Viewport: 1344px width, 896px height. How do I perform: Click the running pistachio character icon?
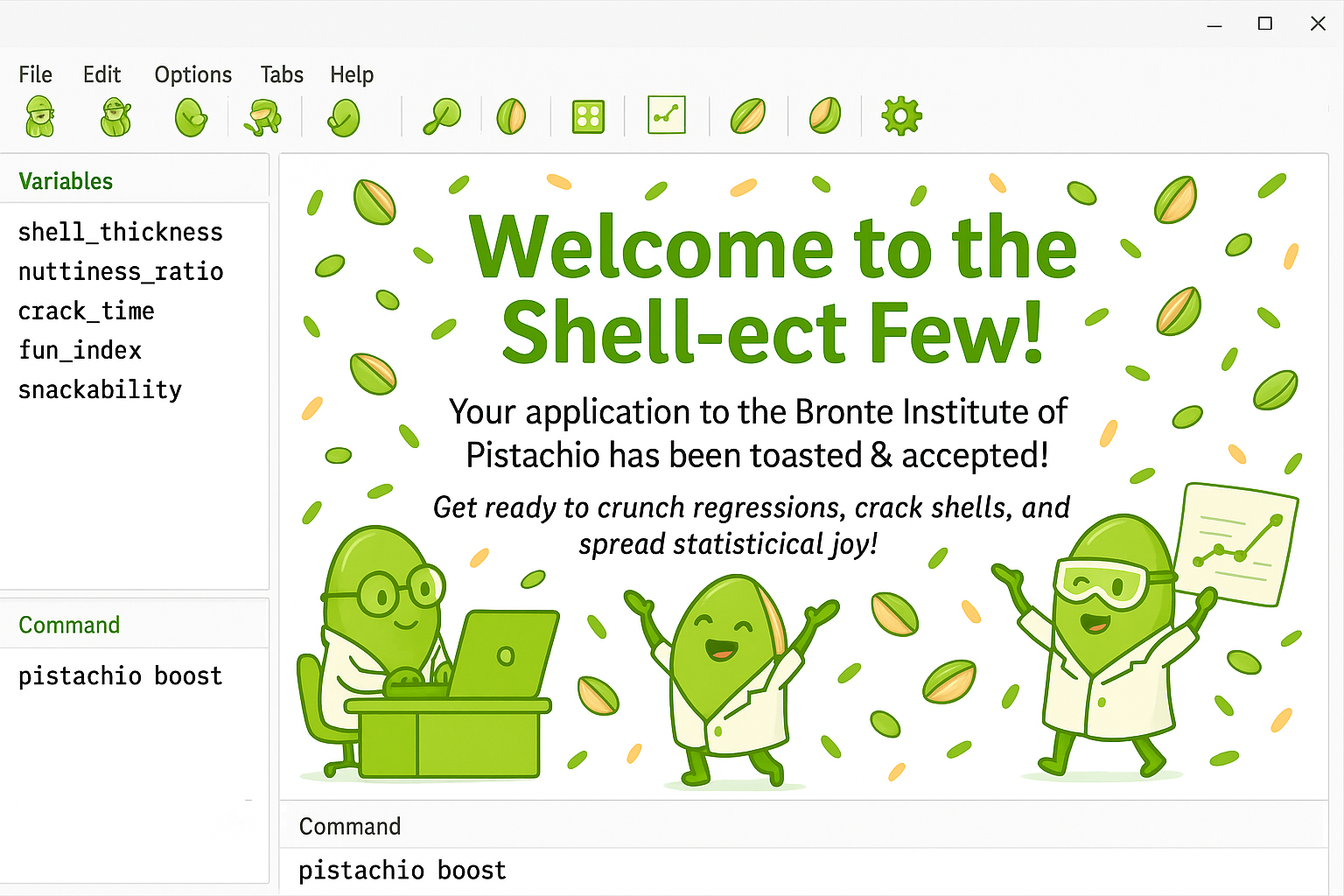coord(263,116)
